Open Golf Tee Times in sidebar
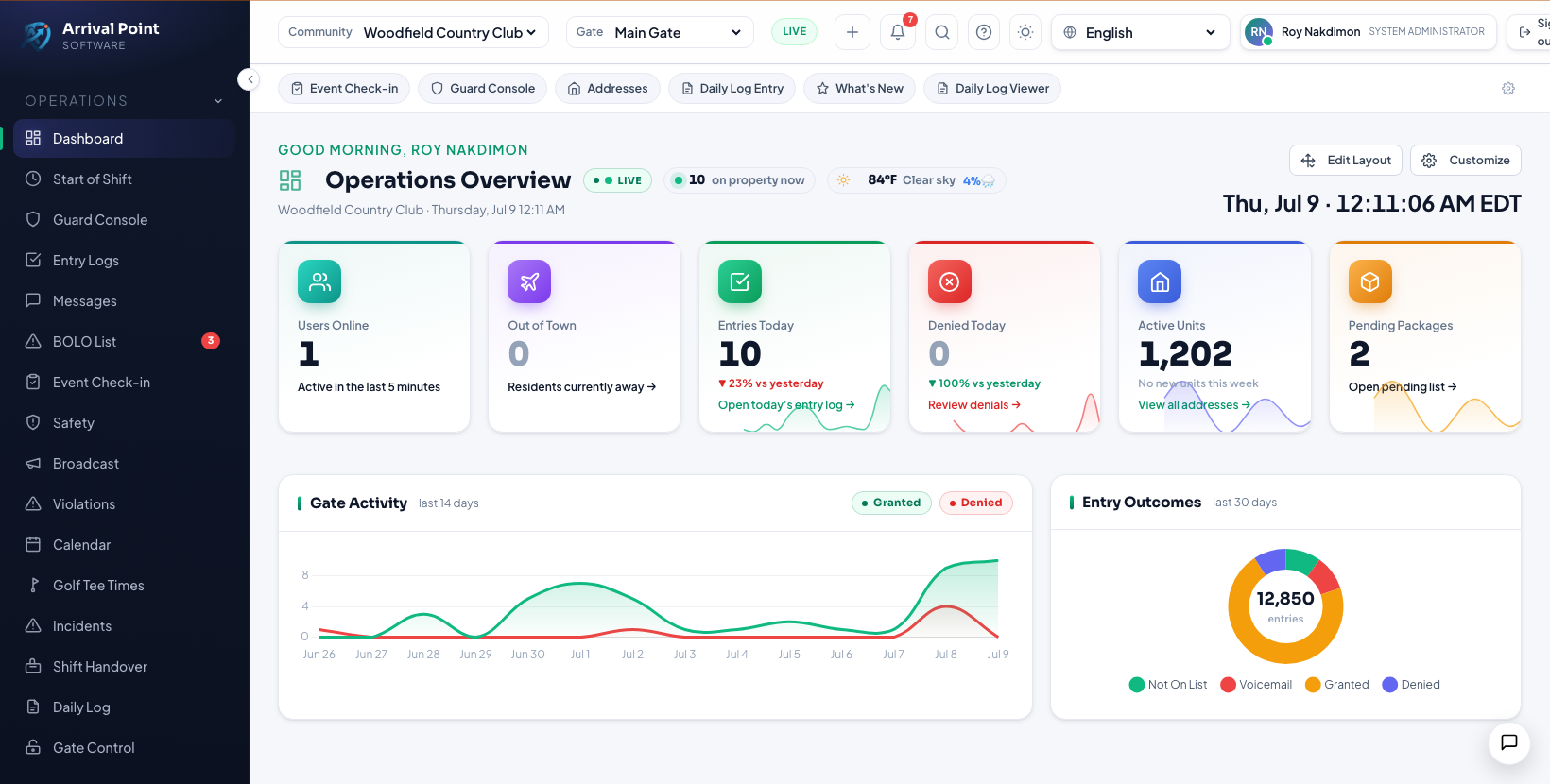This screenshot has height=784, width=1550. click(x=124, y=586)
